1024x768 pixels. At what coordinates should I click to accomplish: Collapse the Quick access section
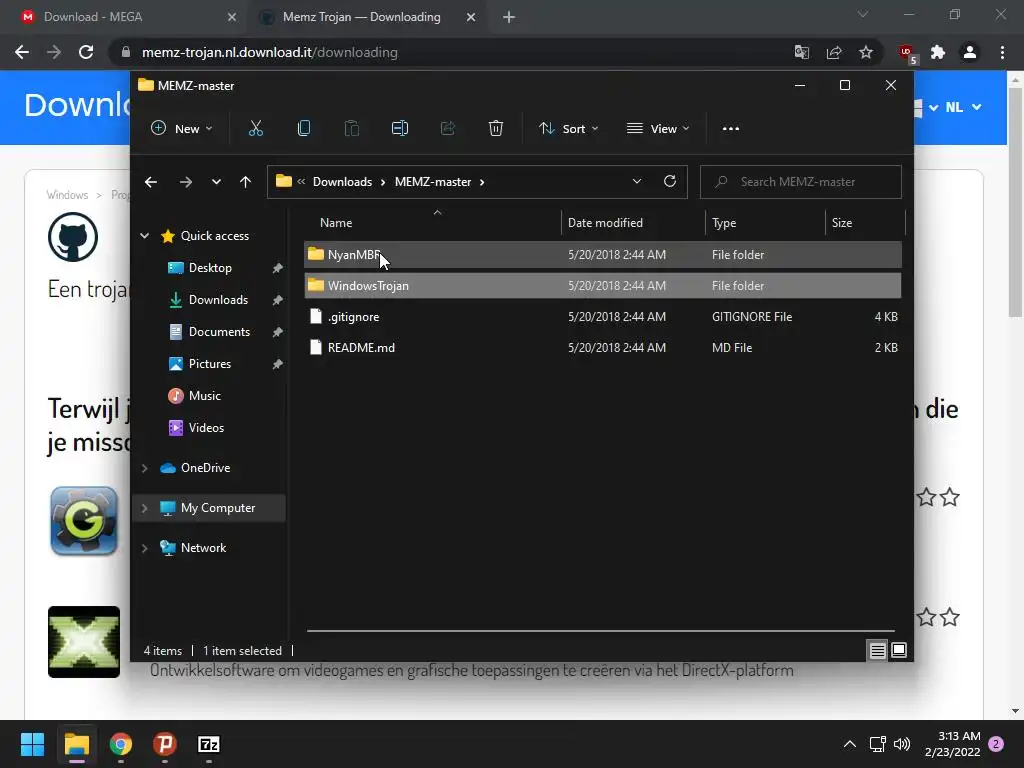coord(144,236)
